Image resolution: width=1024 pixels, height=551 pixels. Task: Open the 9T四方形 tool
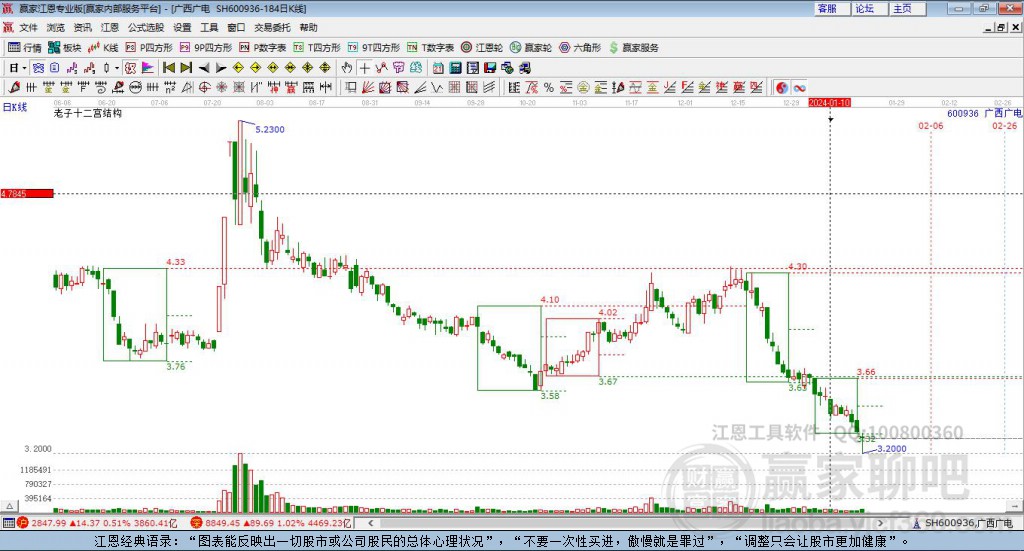374,48
